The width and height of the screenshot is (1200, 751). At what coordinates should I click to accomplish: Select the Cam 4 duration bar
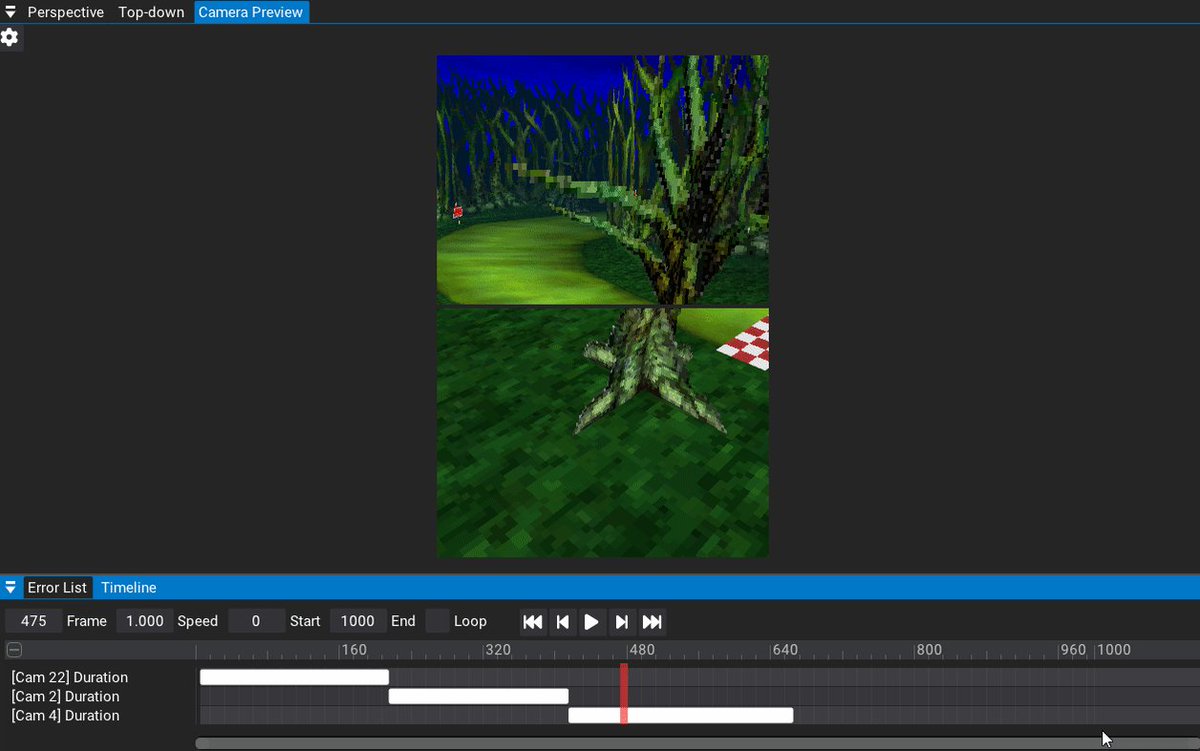coord(681,715)
